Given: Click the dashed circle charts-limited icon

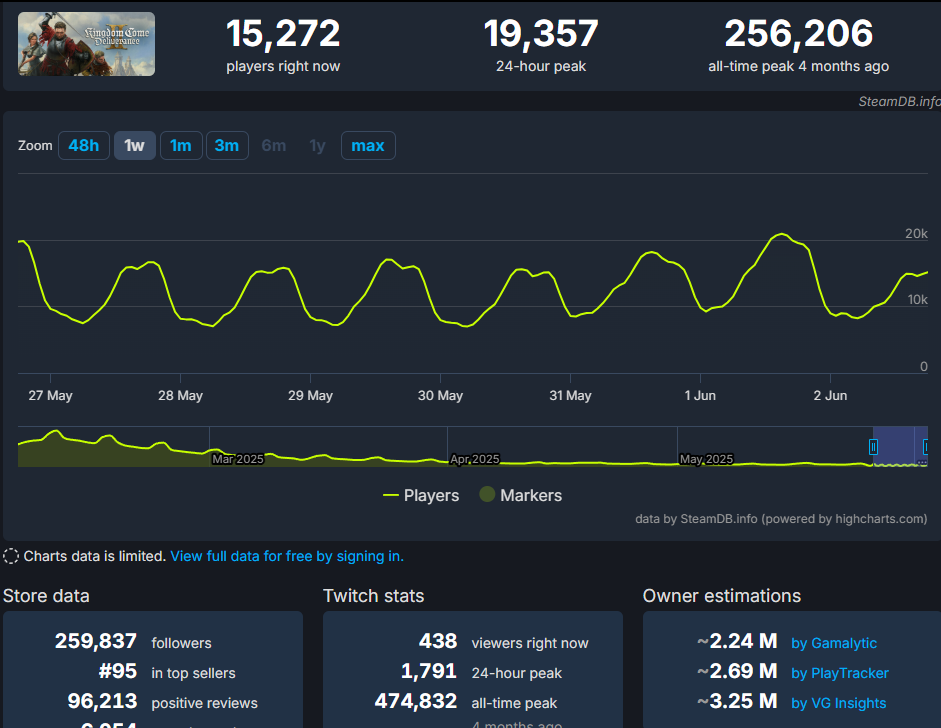Looking at the screenshot, I should click(x=11, y=556).
